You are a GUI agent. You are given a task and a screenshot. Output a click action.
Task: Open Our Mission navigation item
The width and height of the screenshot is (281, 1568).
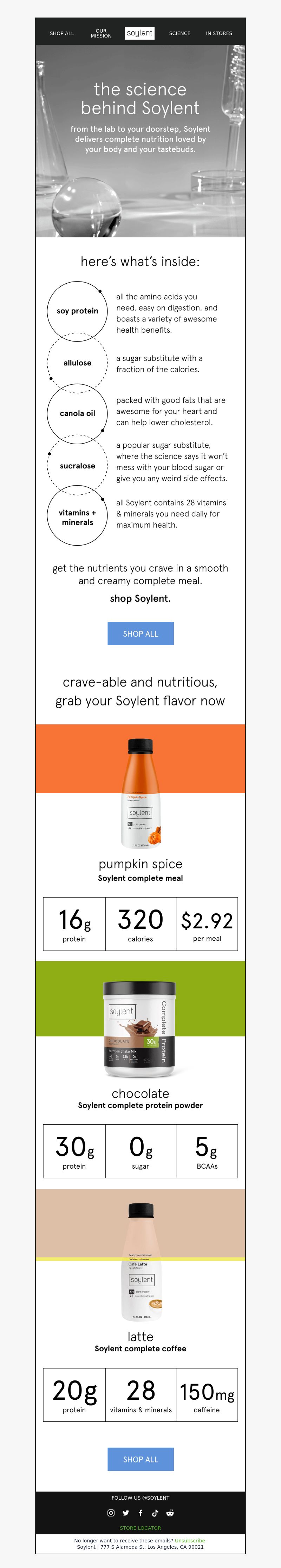coord(101,33)
